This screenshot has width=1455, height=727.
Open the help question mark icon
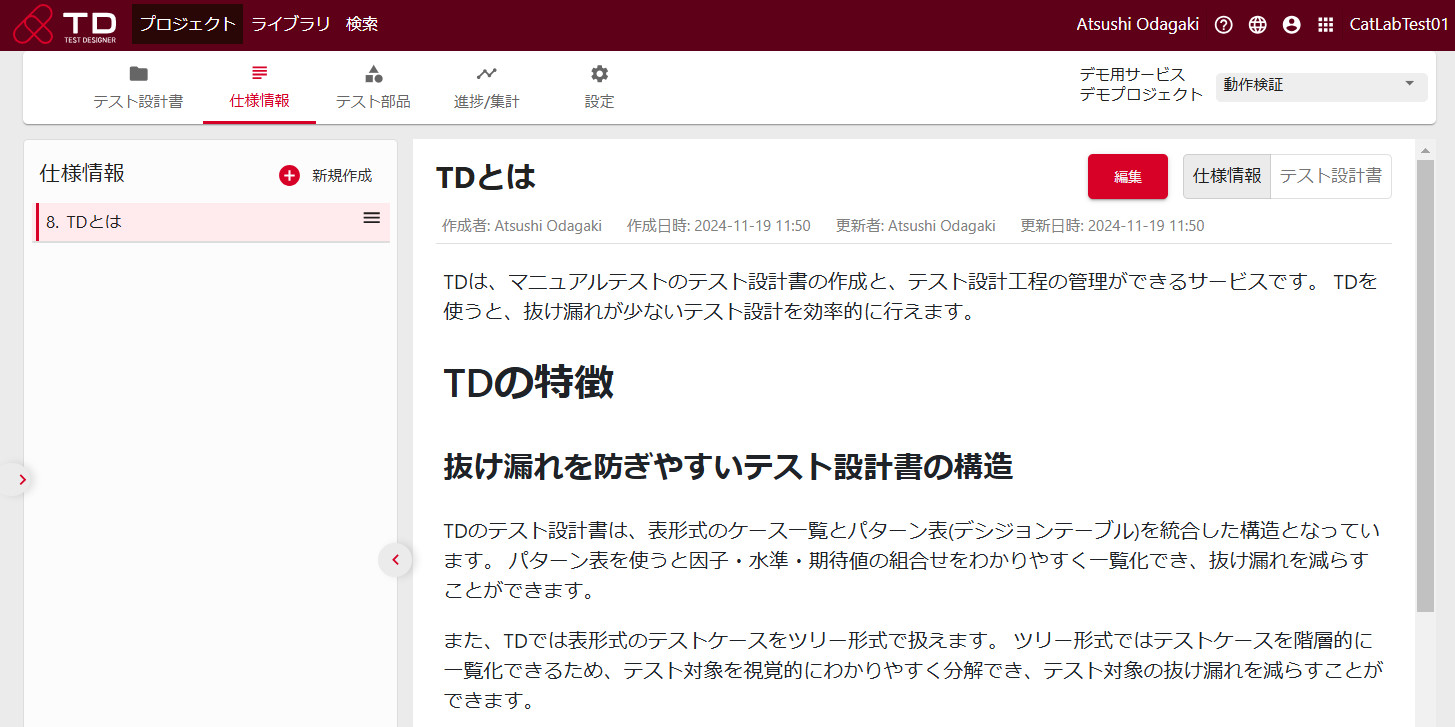click(1223, 25)
